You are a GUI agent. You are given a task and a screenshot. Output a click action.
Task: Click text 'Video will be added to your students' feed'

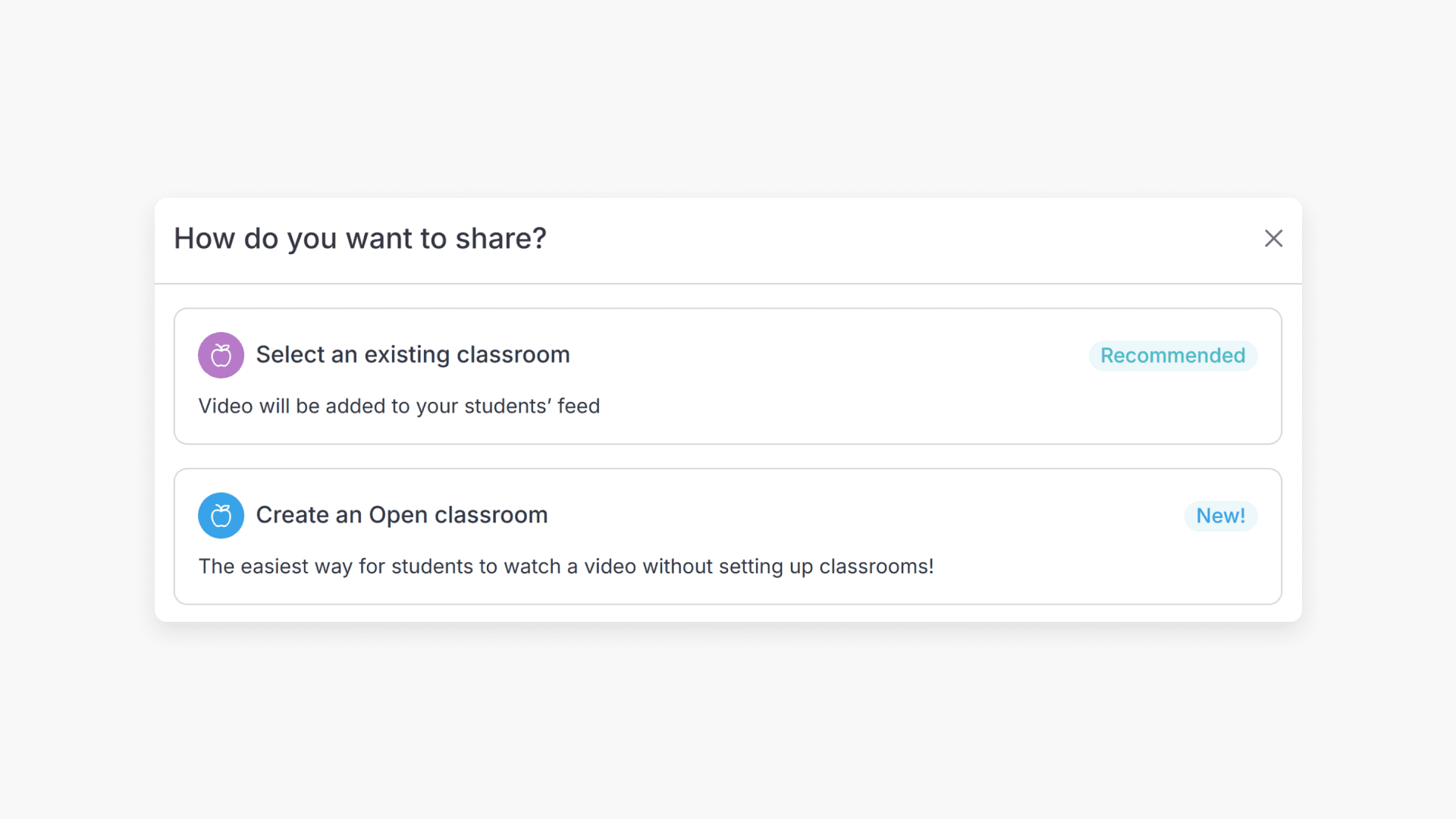coord(399,406)
